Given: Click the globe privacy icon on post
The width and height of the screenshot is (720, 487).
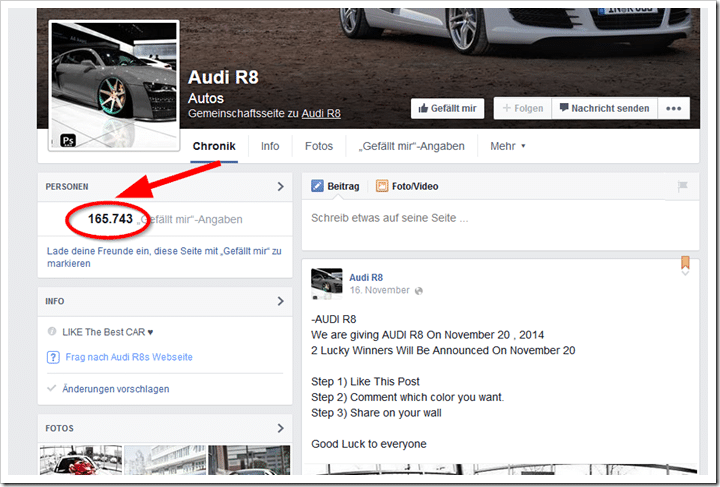Looking at the screenshot, I should 418,291.
